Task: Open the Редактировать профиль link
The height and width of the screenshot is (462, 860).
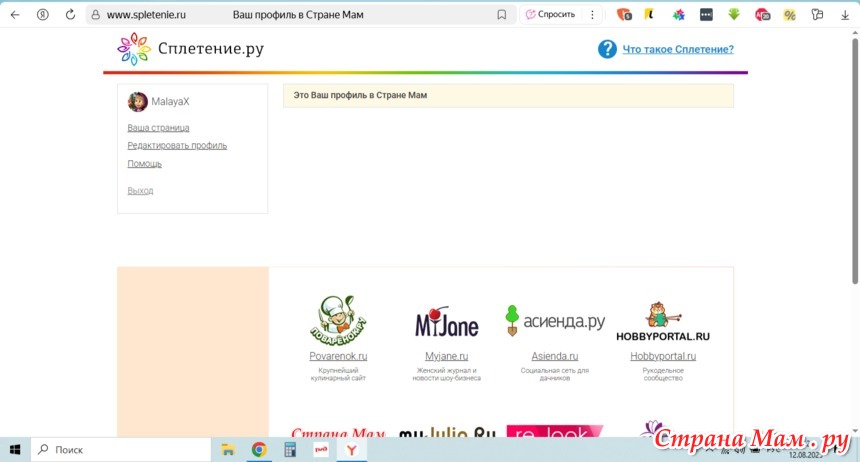Action: [177, 145]
